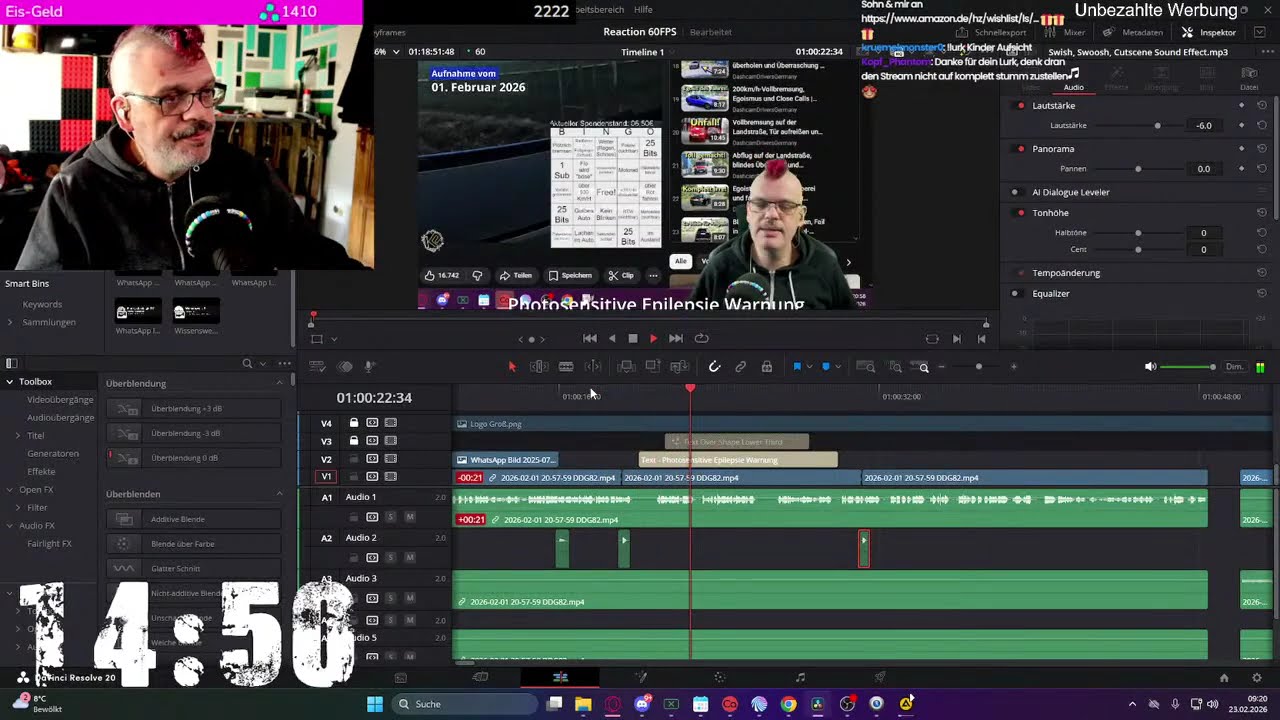Screen dimensions: 1280x720
Task: Play in reverse in the viewer
Action: click(x=612, y=338)
